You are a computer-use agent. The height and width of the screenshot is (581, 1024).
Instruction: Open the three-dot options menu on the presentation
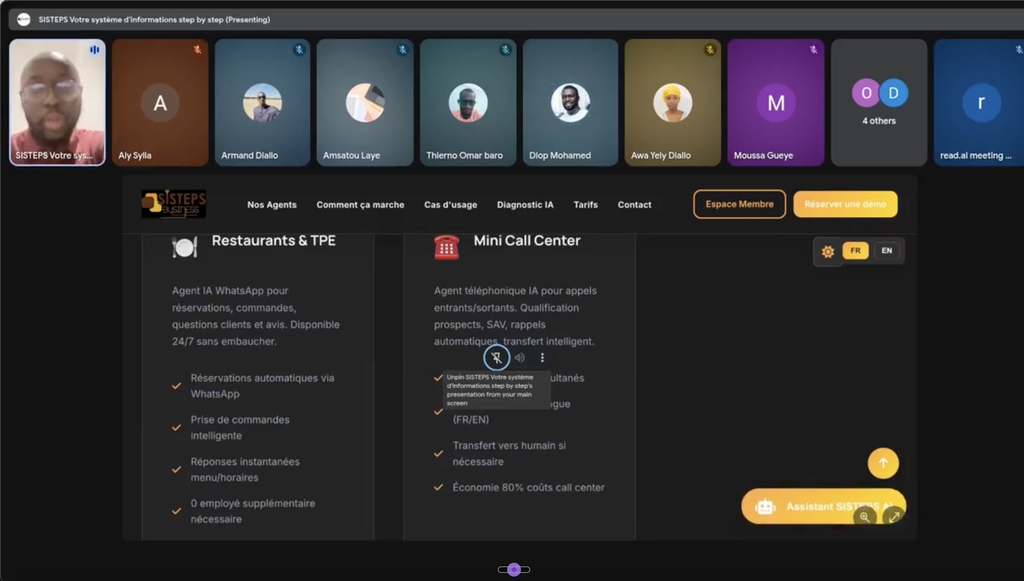pos(541,357)
